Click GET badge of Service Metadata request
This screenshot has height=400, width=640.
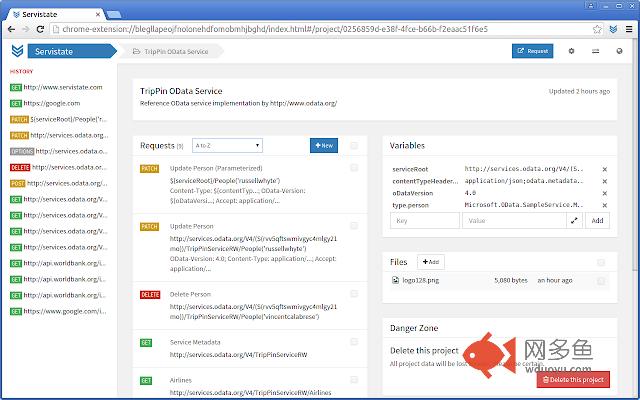pos(146,342)
